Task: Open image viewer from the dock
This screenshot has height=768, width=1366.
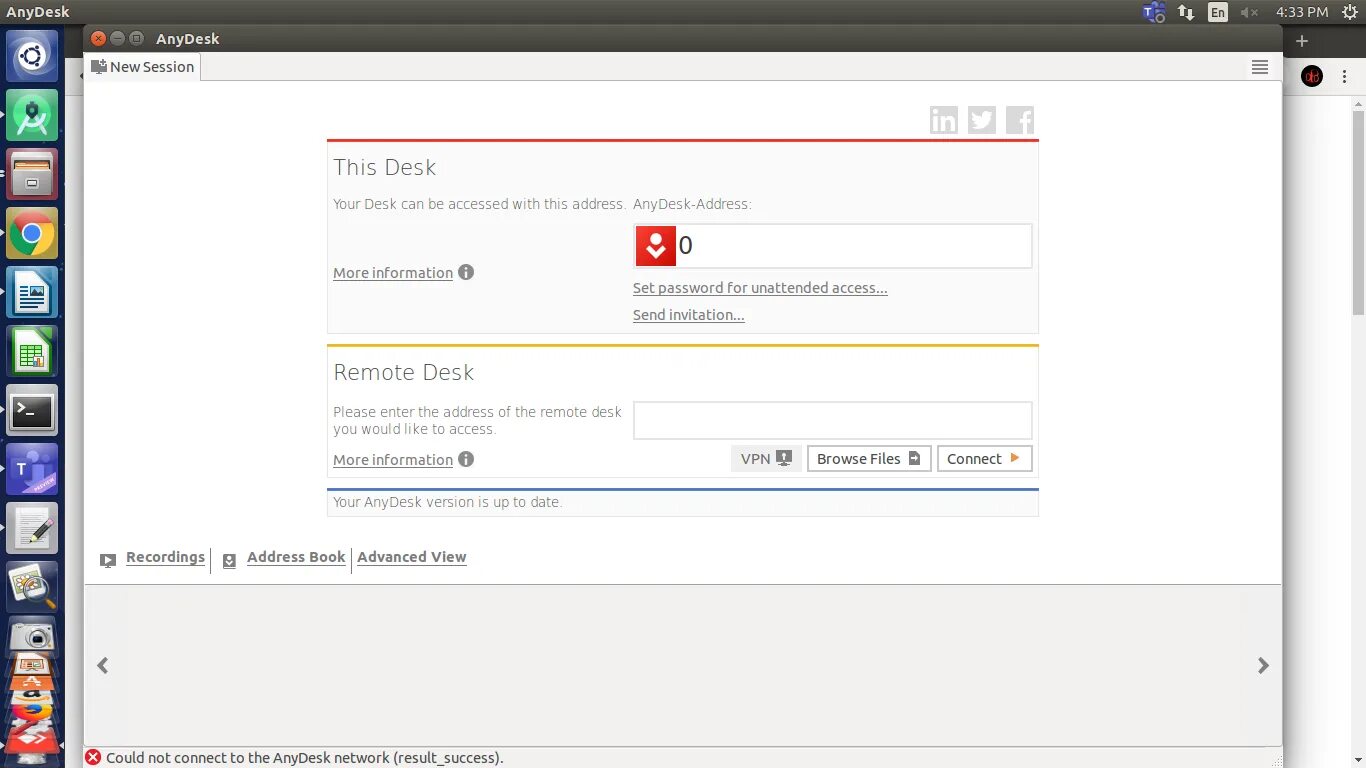Action: [x=32, y=587]
